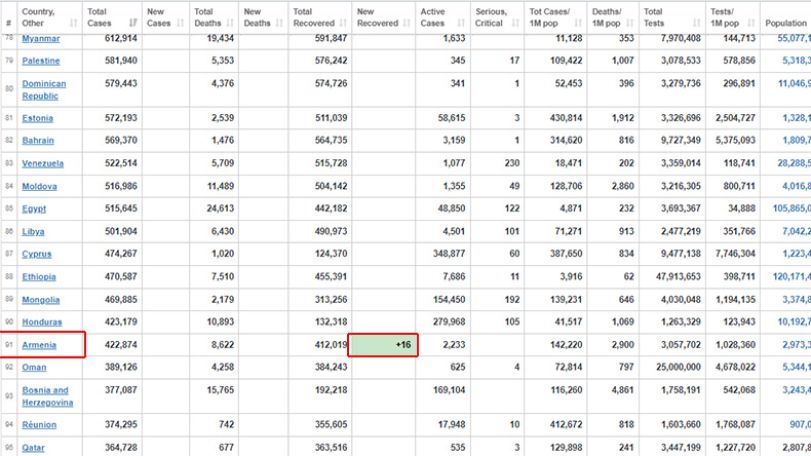This screenshot has height=456, width=811.
Task: Click sort arrows in New Deaths header
Action: pos(279,23)
